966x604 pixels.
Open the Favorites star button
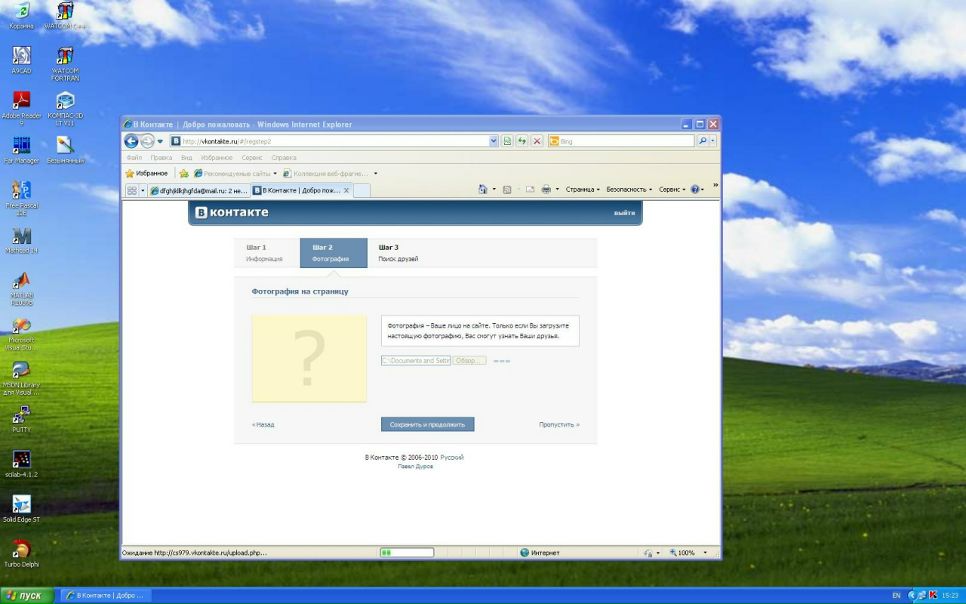tap(147, 173)
